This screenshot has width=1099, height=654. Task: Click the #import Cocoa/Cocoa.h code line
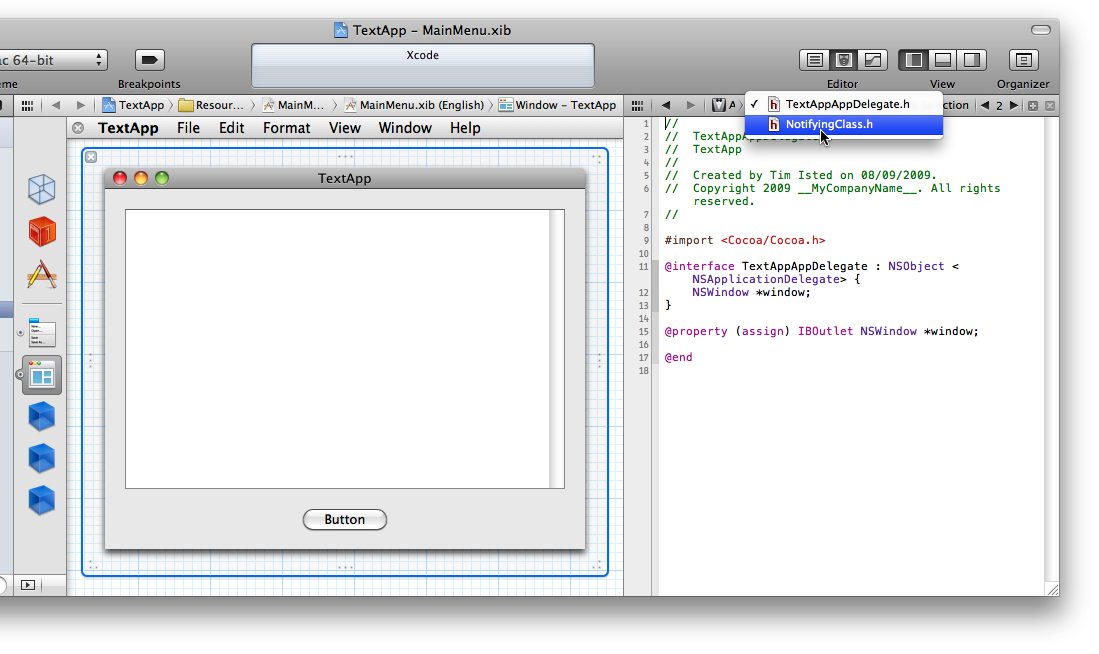tap(745, 240)
